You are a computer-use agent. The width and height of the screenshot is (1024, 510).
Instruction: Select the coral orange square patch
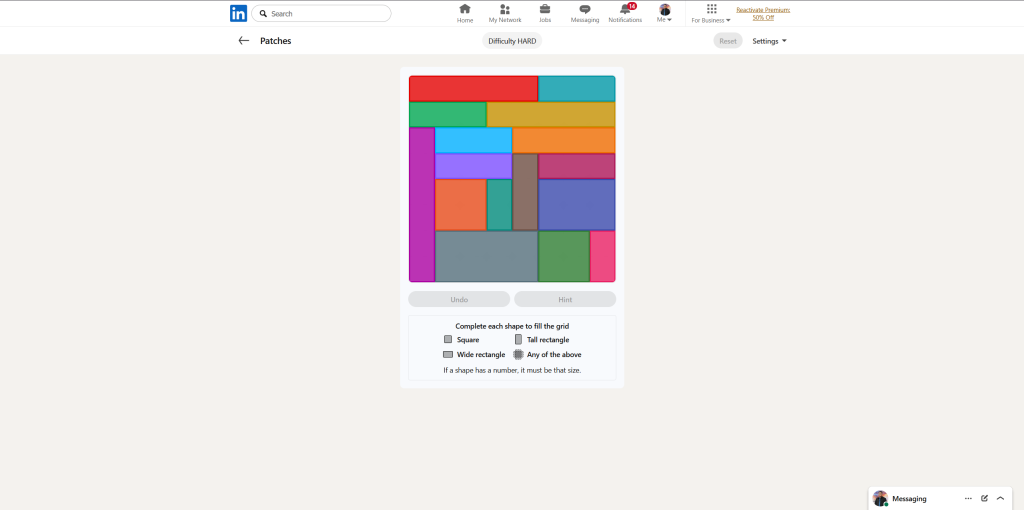tap(460, 204)
